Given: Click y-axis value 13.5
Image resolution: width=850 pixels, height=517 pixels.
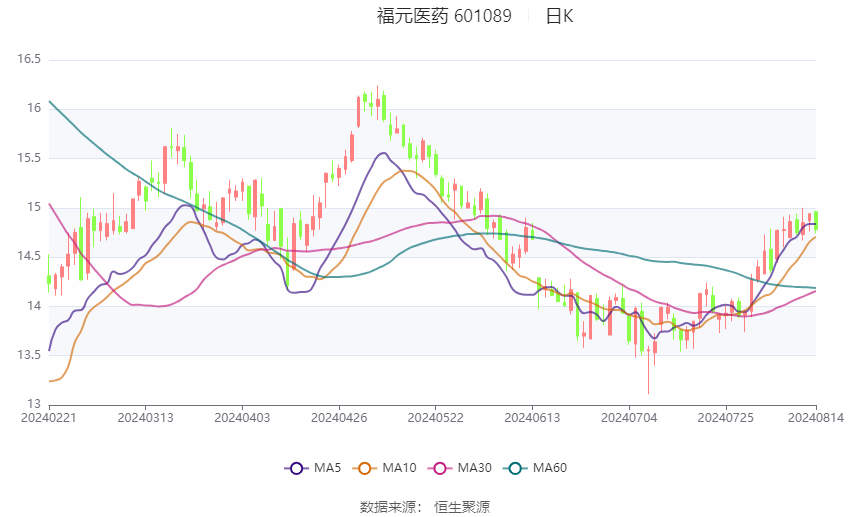Looking at the screenshot, I should pos(29,355).
